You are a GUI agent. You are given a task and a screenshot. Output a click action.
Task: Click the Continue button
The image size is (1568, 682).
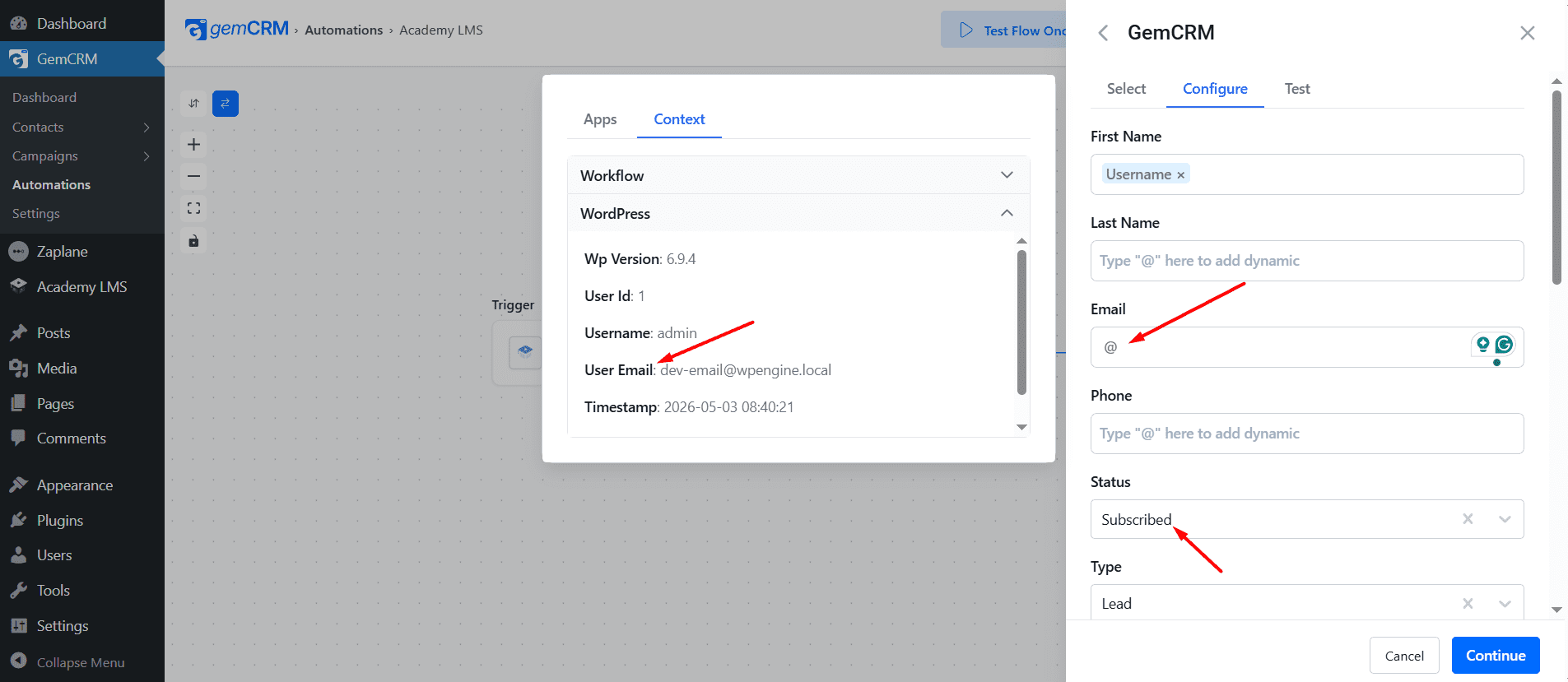pos(1496,656)
